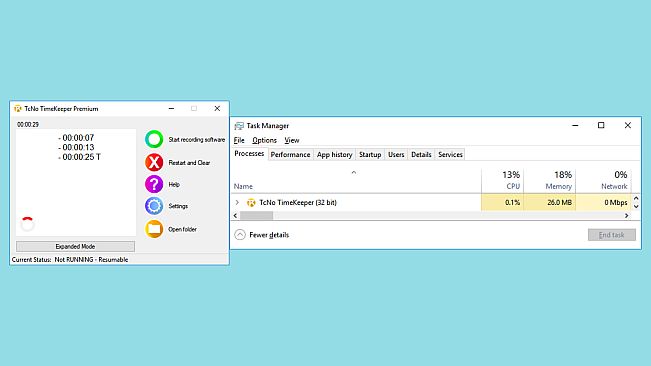The width and height of the screenshot is (651, 366).
Task: Click the red spinner icon in TimeKeeper
Action: (27, 224)
